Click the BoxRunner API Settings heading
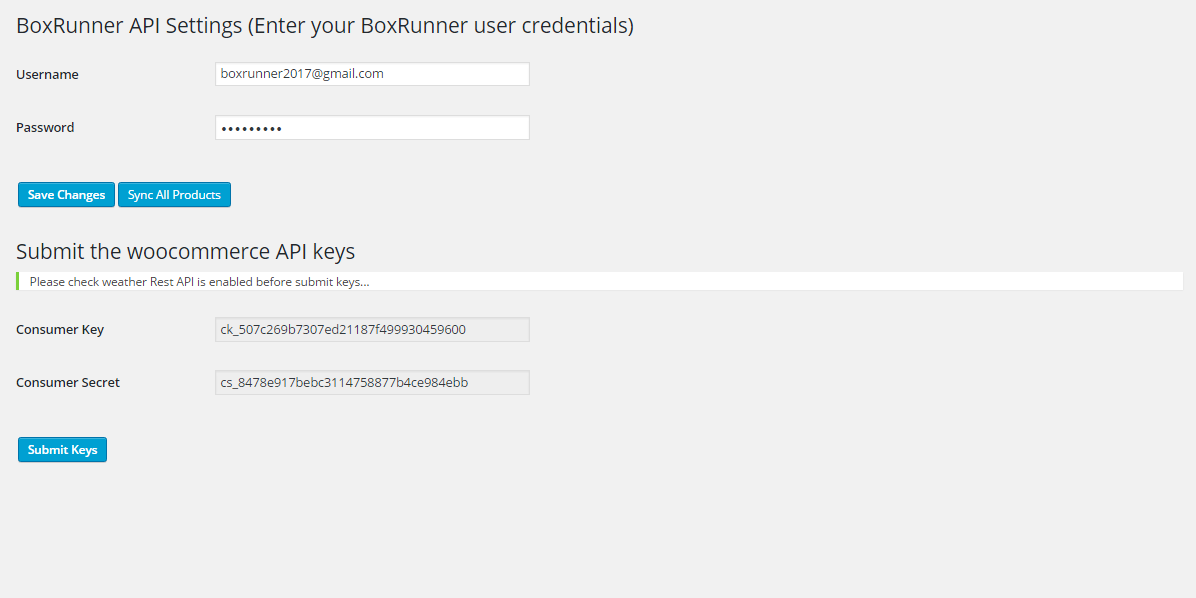 click(x=325, y=26)
